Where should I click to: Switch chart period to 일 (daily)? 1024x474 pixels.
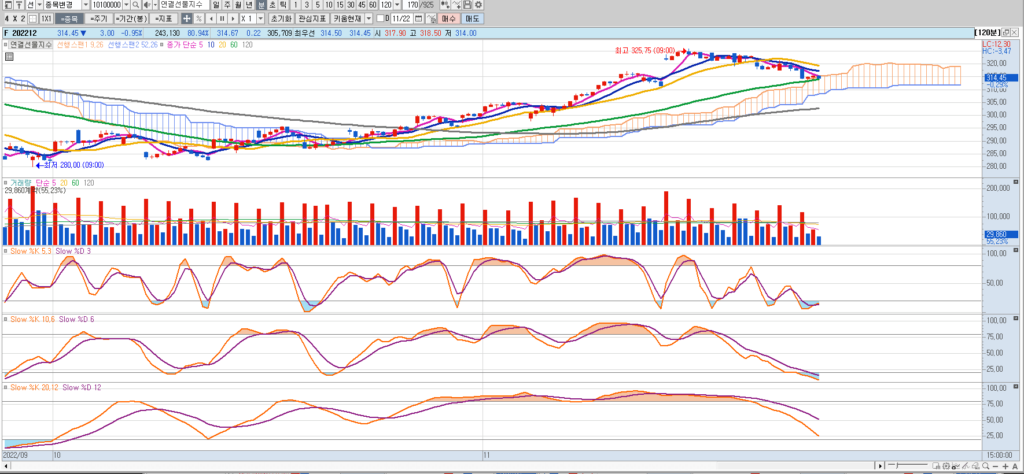tap(215, 5)
